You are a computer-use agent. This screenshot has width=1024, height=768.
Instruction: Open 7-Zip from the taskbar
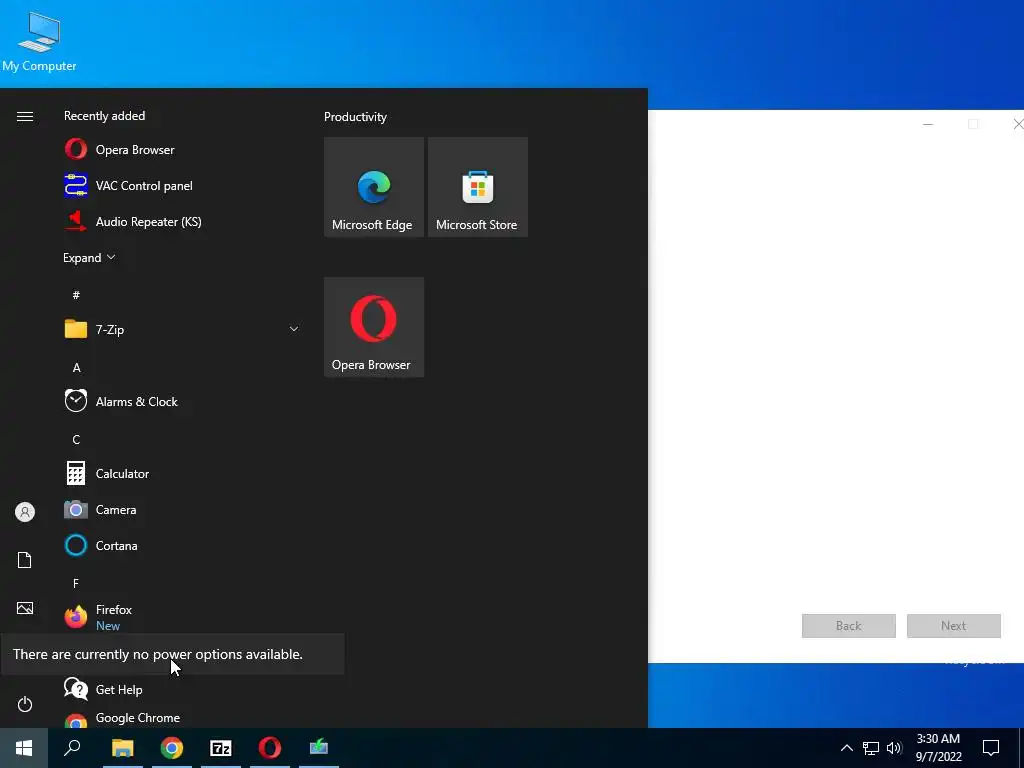pos(221,748)
